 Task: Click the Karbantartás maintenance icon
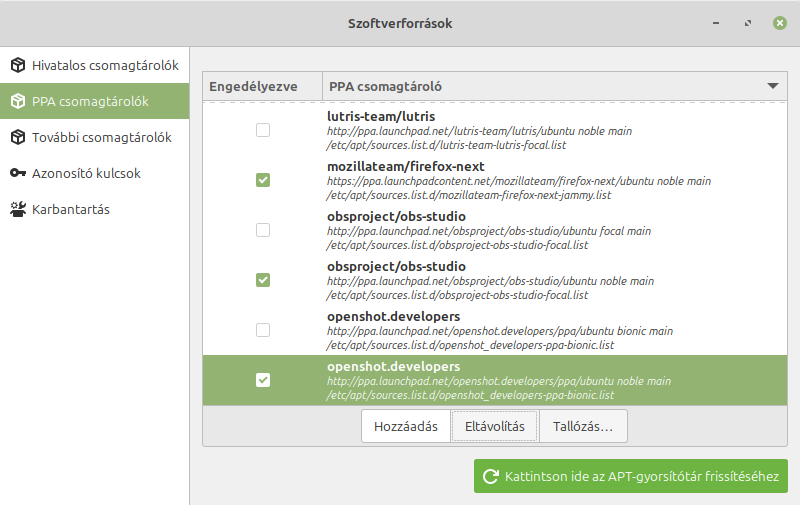(18, 209)
